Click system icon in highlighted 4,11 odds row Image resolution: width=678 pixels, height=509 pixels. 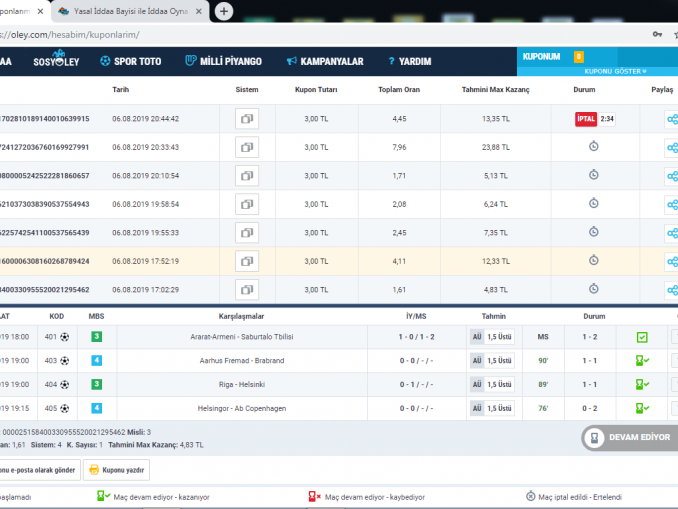[246, 261]
